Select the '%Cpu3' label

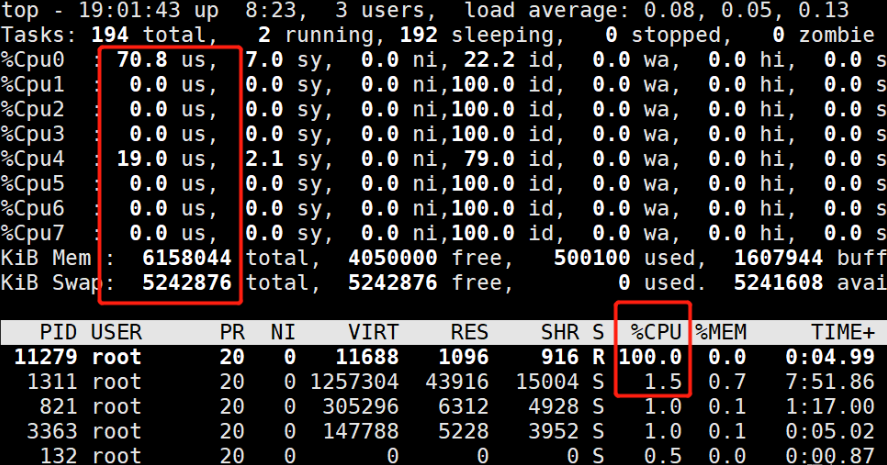33,135
